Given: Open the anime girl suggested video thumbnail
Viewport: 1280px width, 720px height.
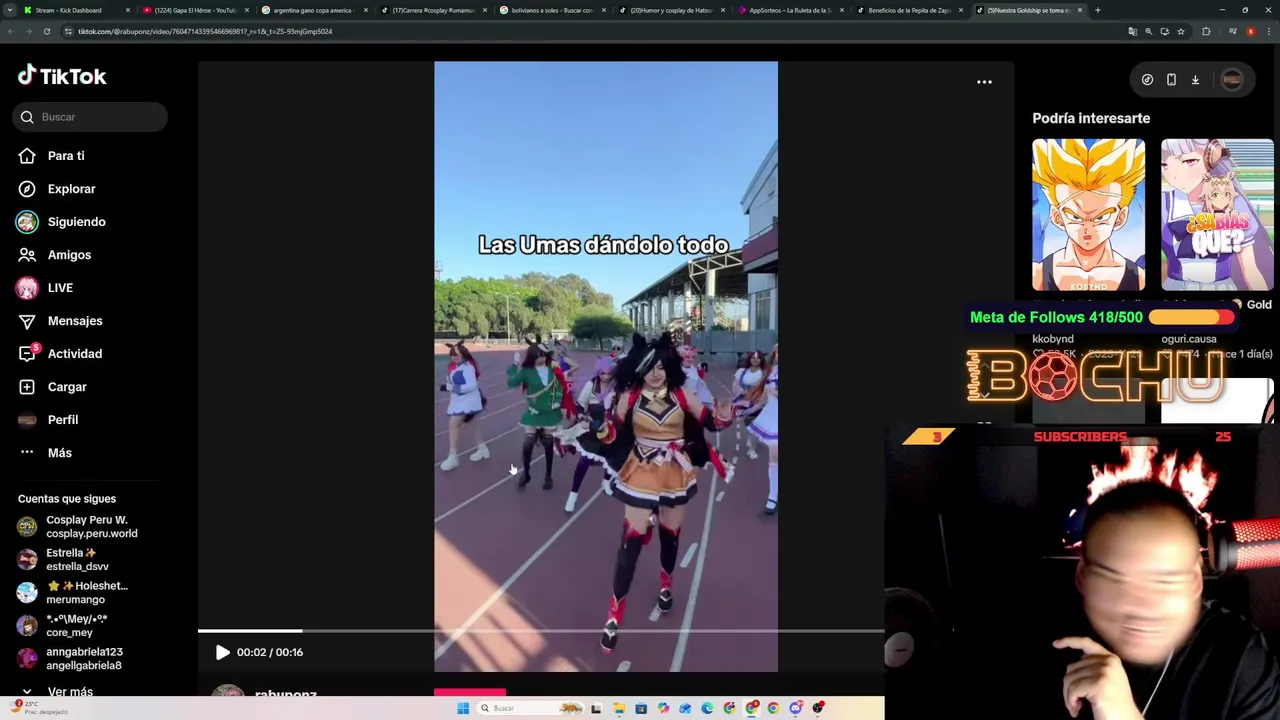Looking at the screenshot, I should pos(1217,215).
